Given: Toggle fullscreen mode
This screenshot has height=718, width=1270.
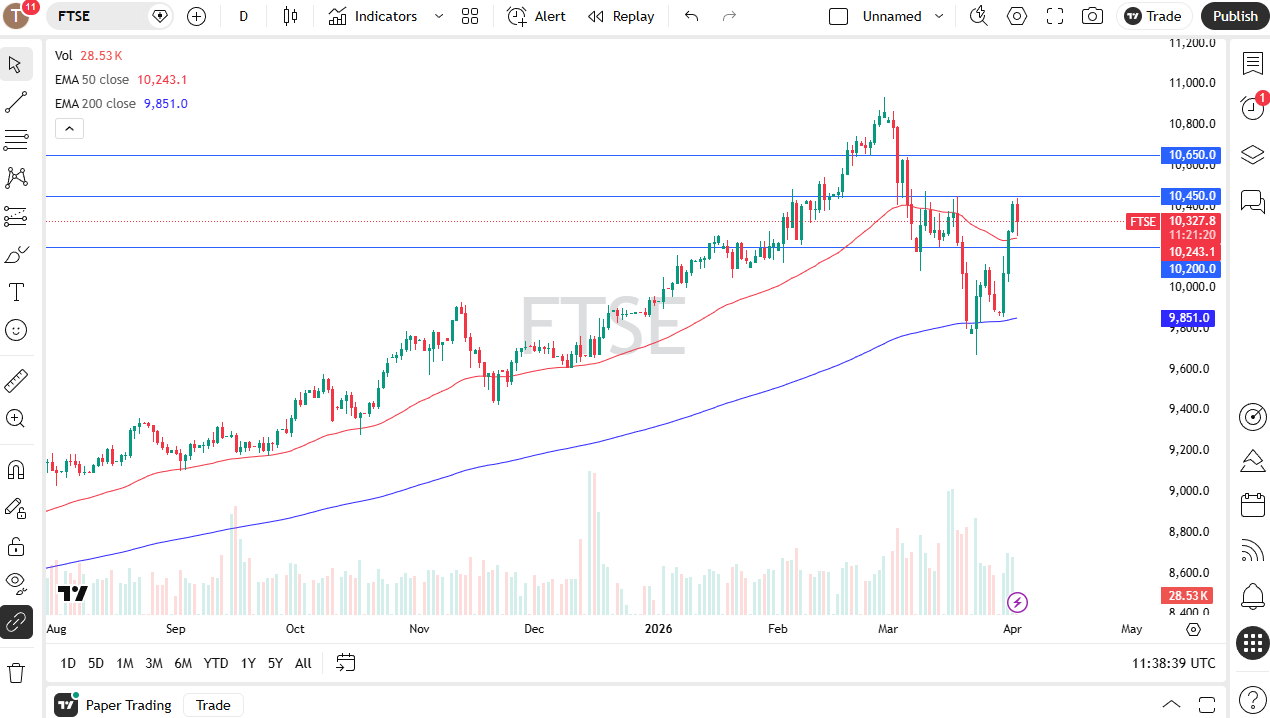Looking at the screenshot, I should tap(1055, 16).
